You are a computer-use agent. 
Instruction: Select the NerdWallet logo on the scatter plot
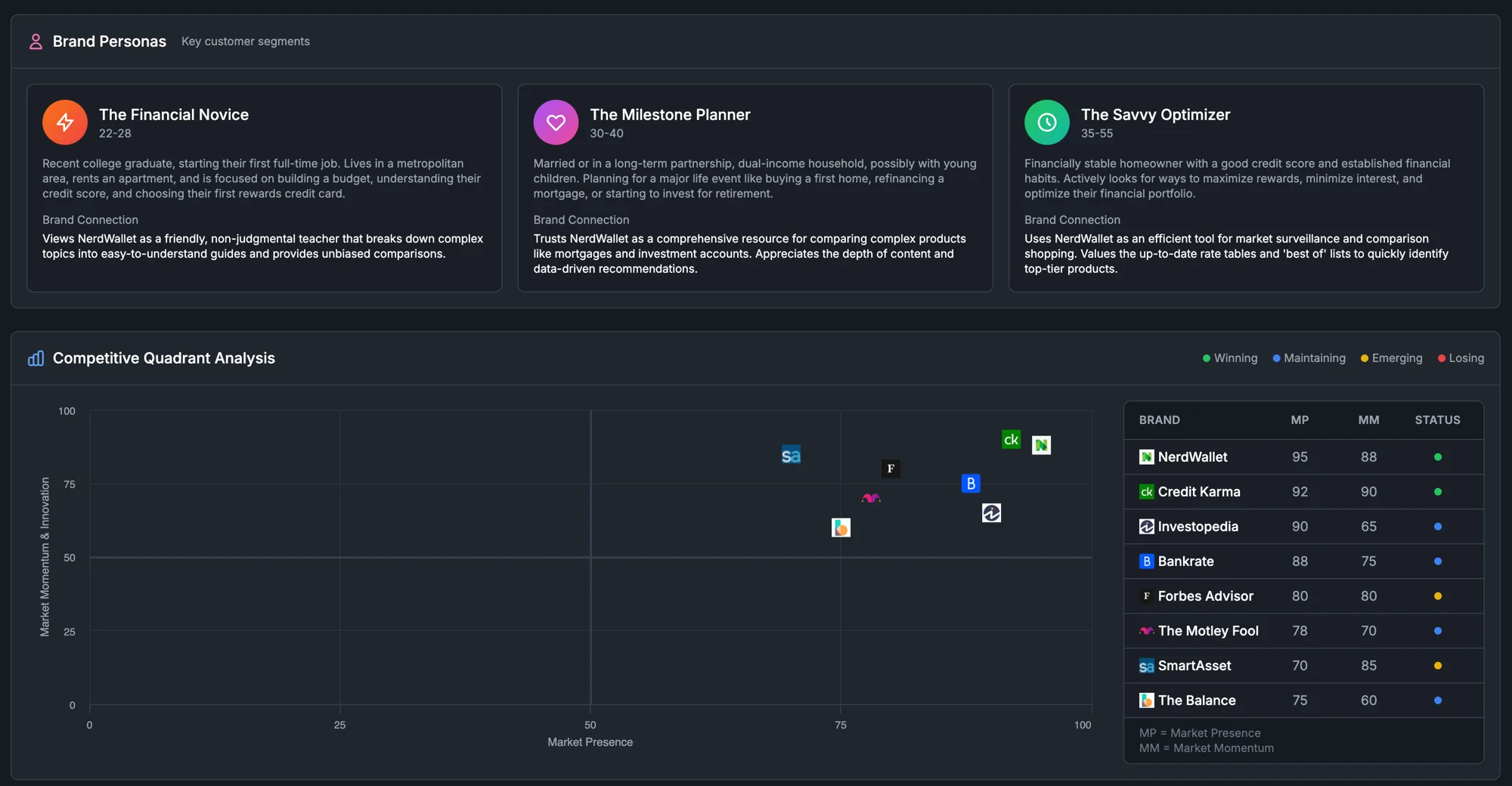click(1041, 445)
